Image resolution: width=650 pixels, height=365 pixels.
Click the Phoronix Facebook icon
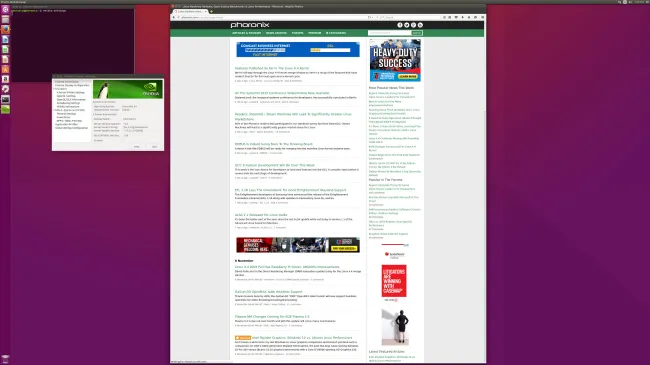tap(400, 25)
